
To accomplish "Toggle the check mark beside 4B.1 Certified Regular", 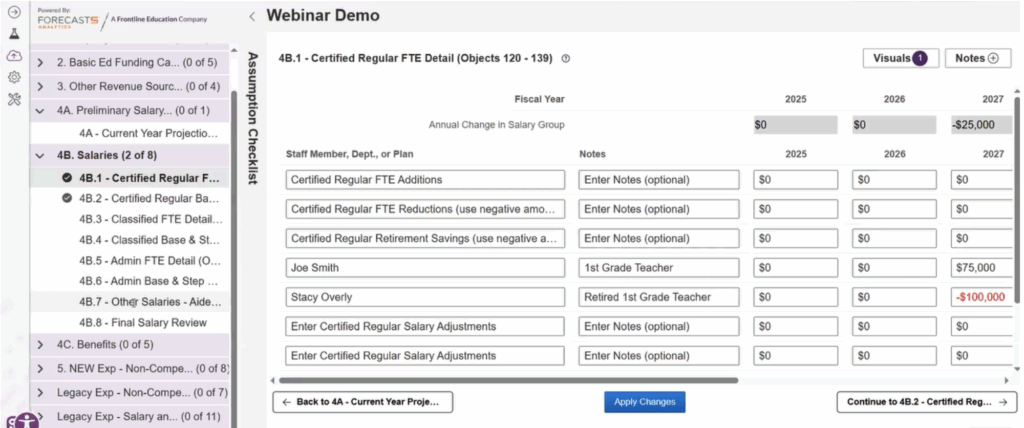I will click(x=67, y=177).
